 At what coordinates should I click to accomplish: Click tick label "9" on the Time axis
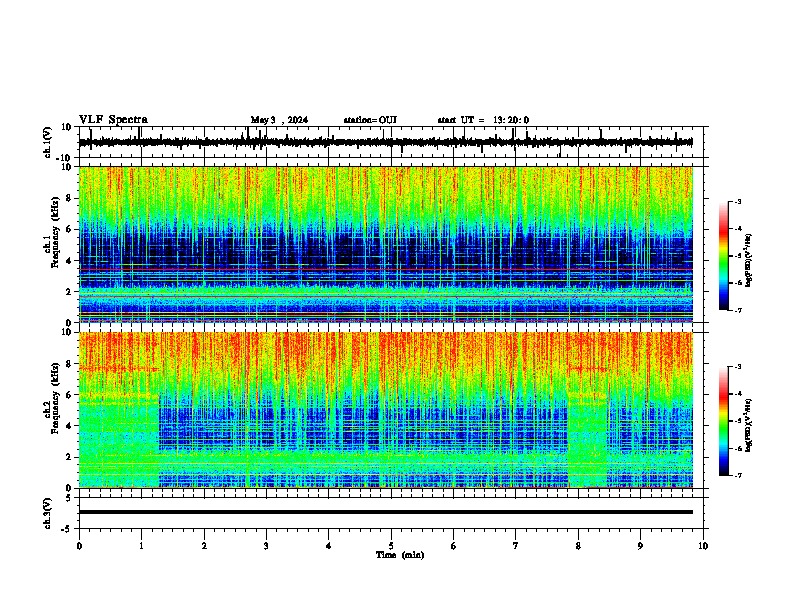pos(640,546)
